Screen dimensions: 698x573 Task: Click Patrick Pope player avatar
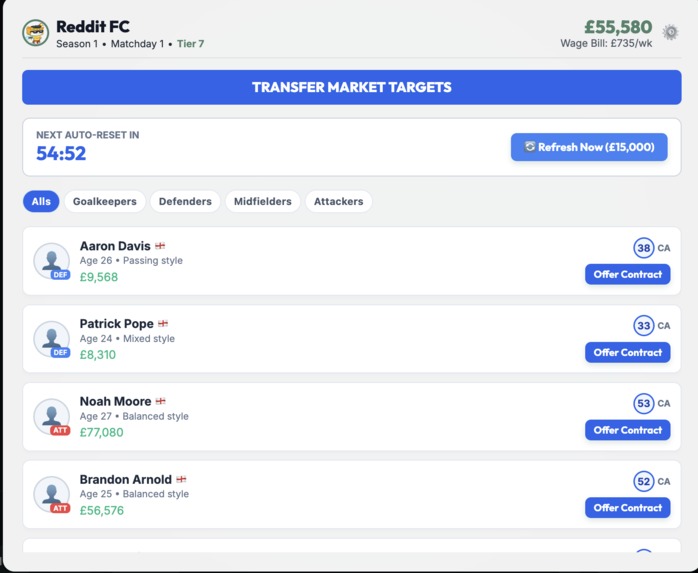(52, 339)
